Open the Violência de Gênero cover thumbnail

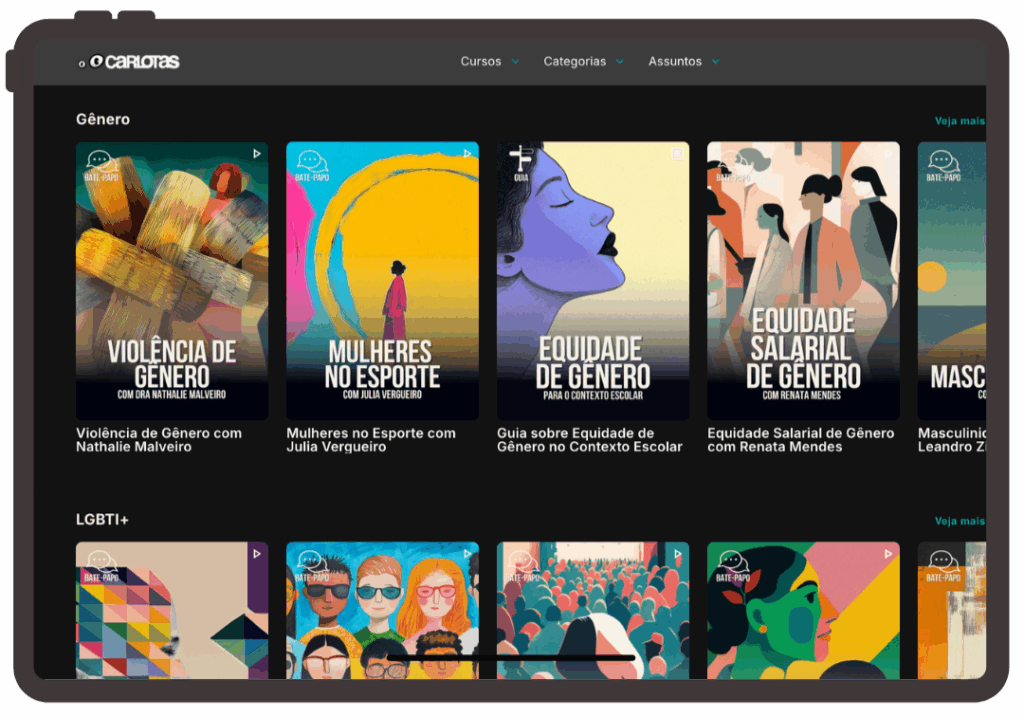click(172, 280)
